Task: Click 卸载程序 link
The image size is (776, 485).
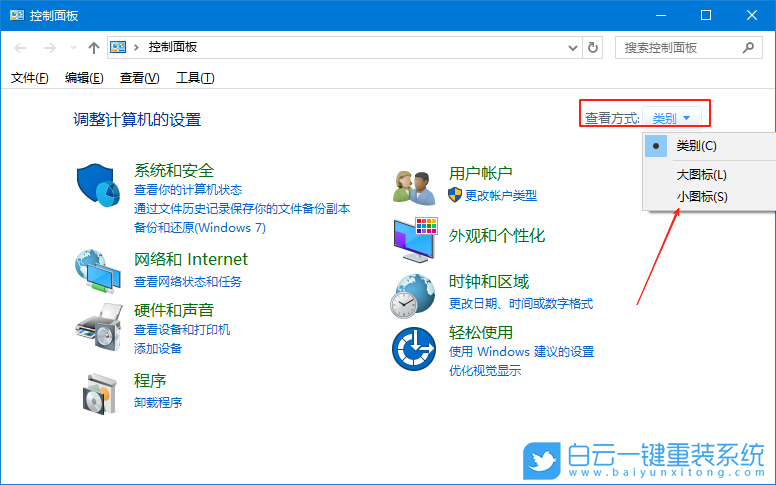Action: coord(158,402)
